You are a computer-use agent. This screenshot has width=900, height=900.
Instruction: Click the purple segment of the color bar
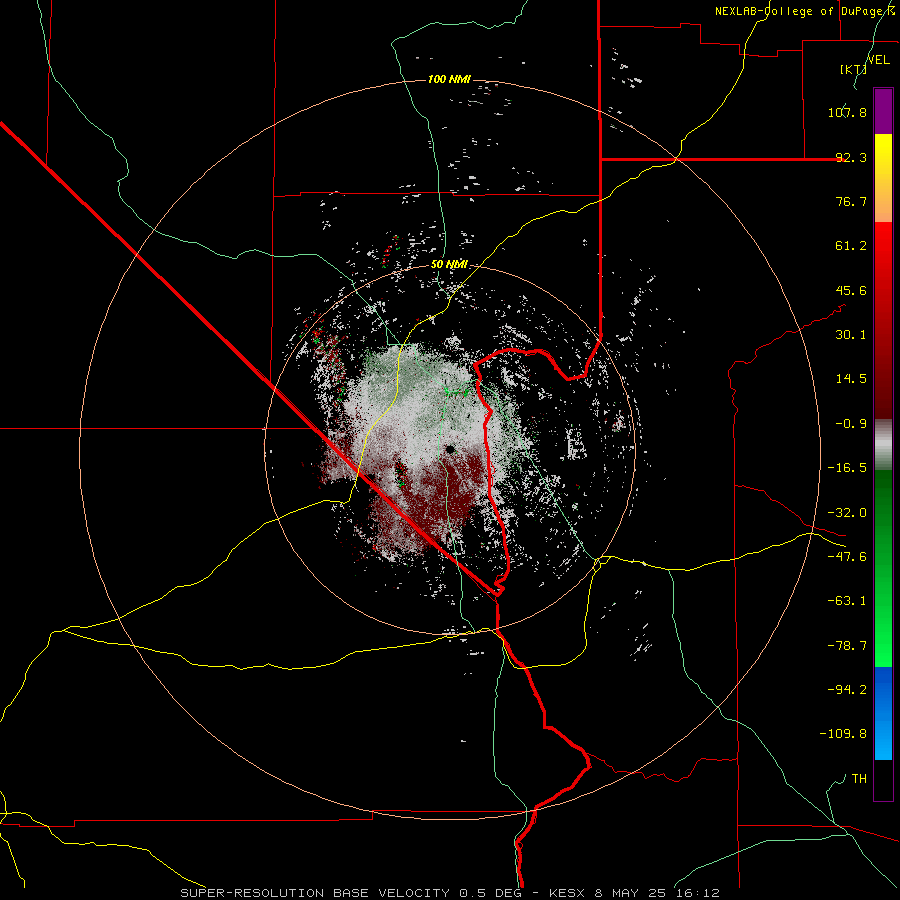883,111
